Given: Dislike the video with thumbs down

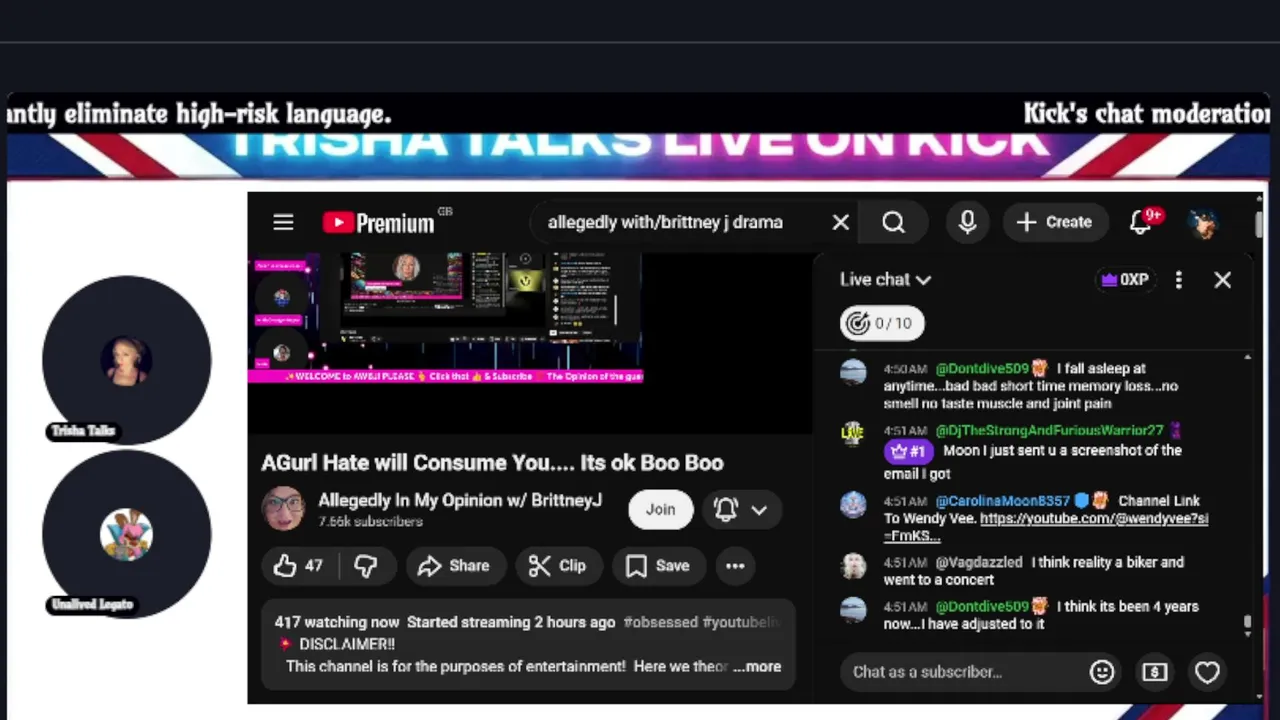Looking at the screenshot, I should point(366,566).
